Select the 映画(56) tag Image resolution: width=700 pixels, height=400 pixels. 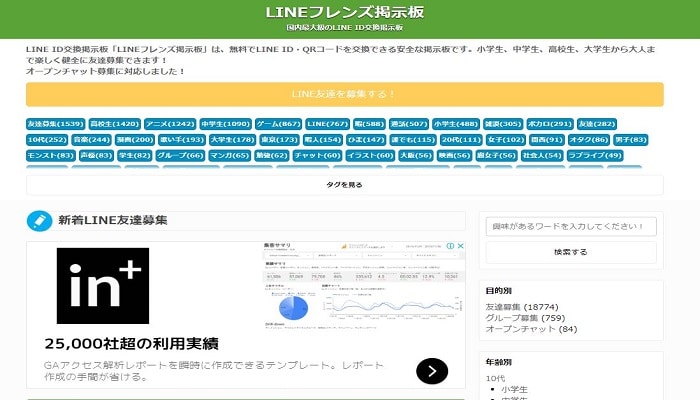(x=454, y=155)
